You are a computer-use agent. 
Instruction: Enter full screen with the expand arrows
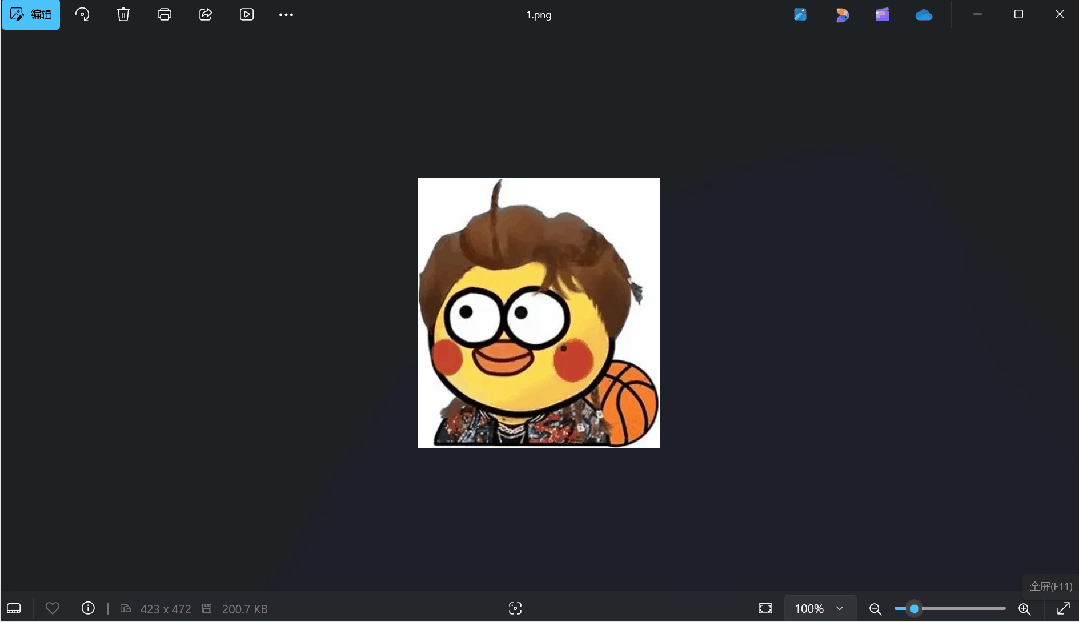pos(1063,608)
